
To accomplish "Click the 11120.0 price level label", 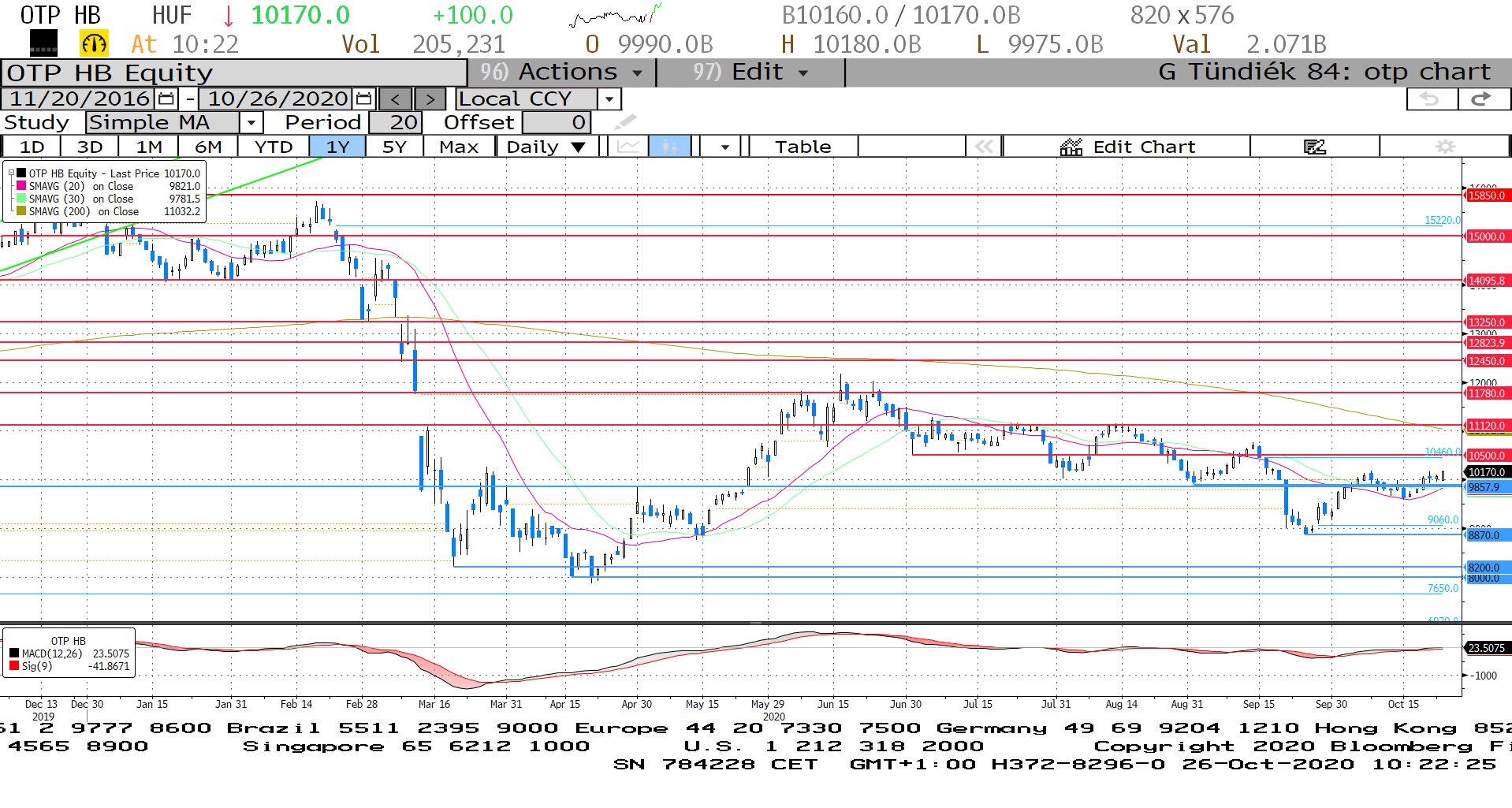I will (1487, 426).
